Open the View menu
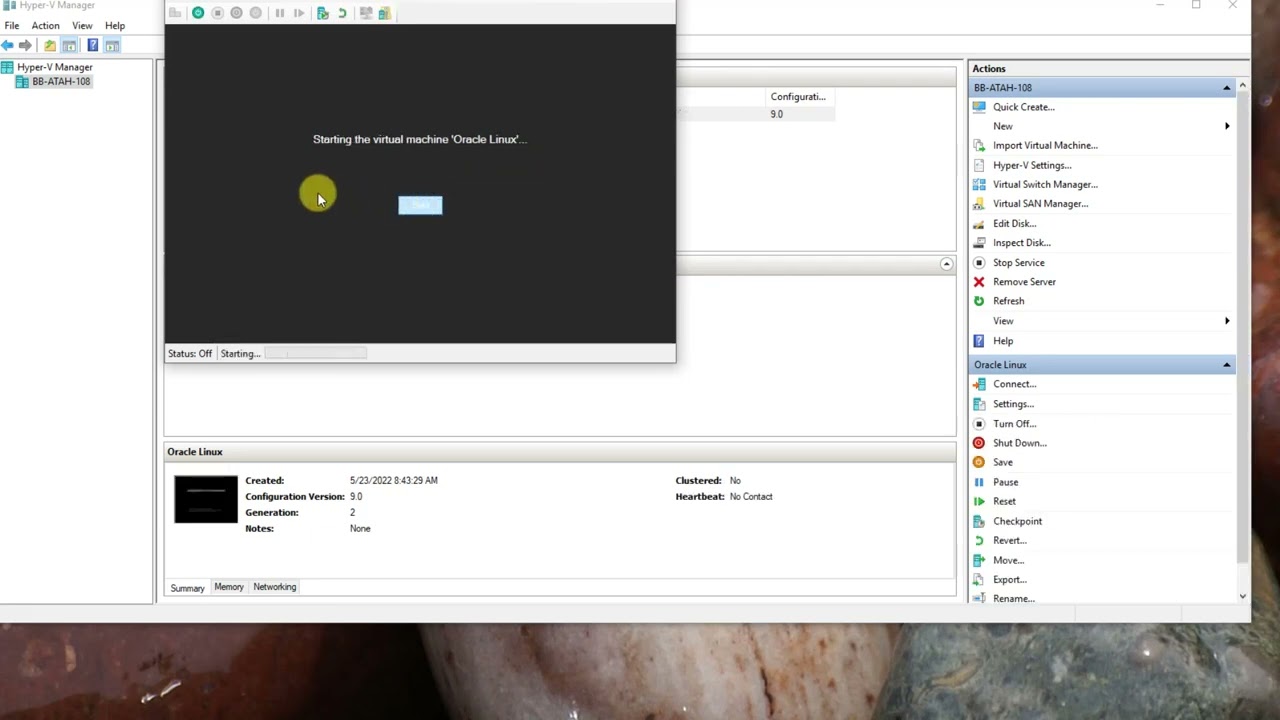This screenshot has width=1280, height=720. (x=82, y=25)
